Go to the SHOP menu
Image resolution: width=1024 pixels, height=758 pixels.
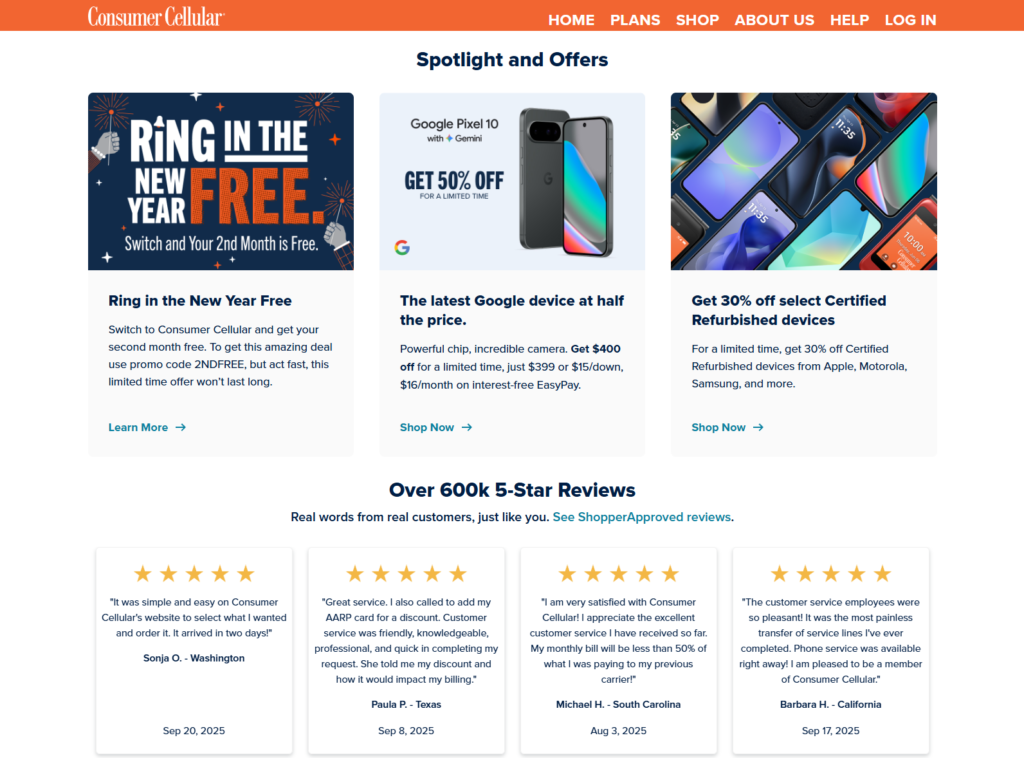(697, 20)
